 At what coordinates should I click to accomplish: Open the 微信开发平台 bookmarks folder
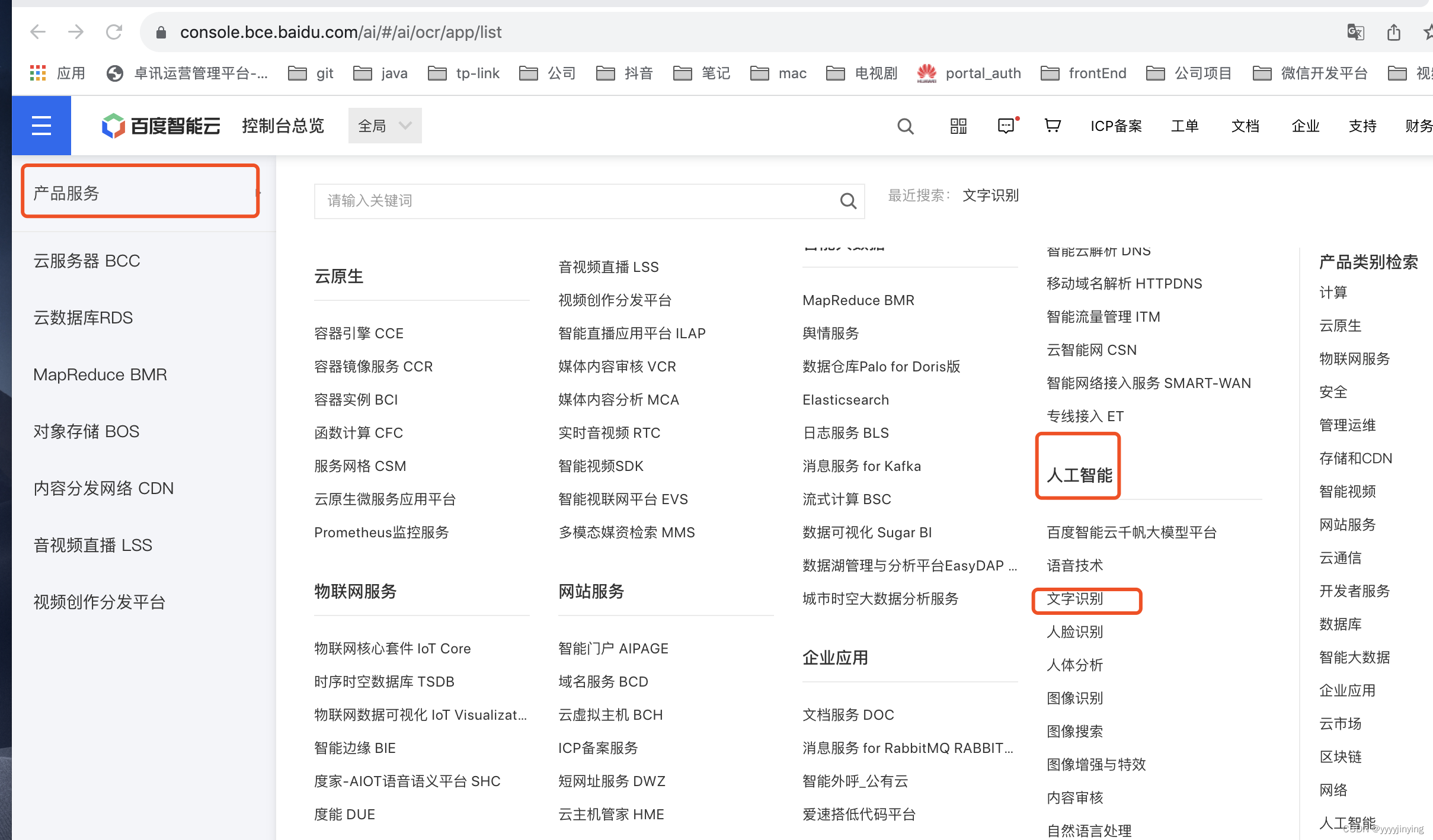click(1310, 73)
